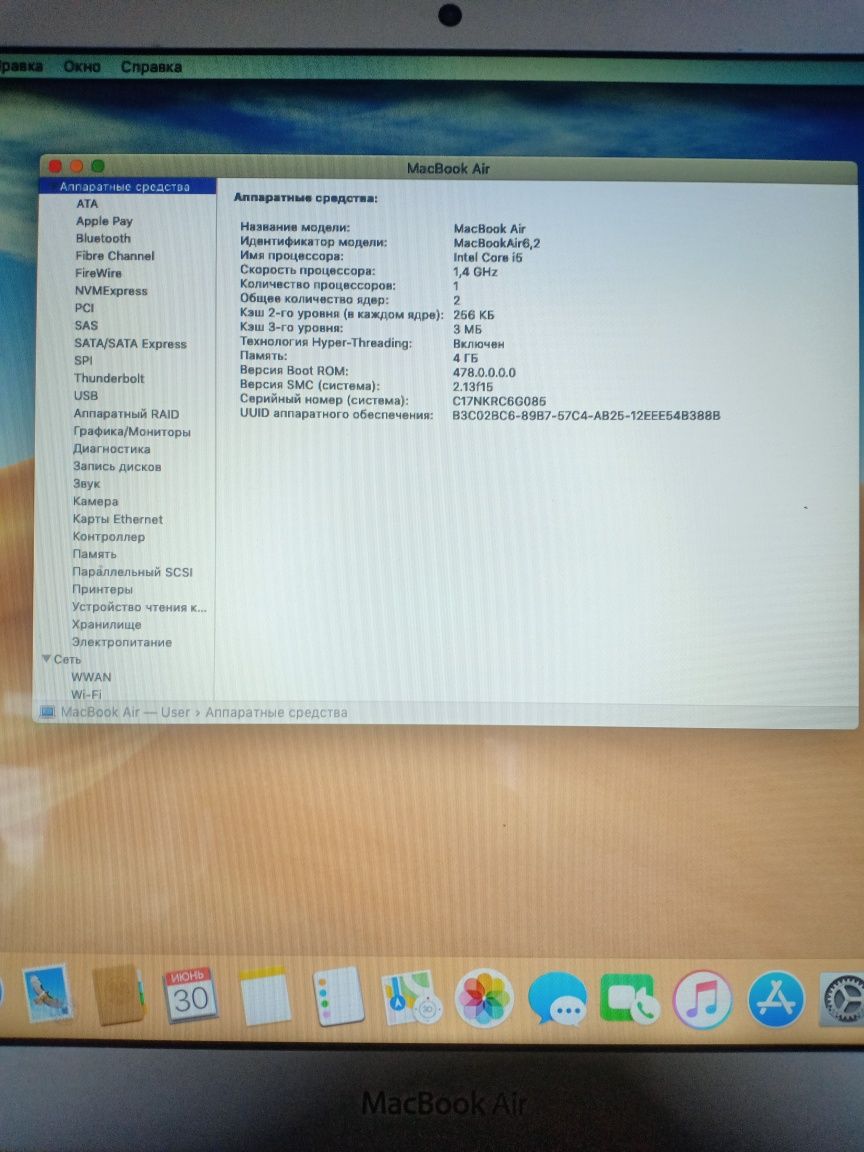Click the L2 cache value 256 КБ
Image resolution: width=864 pixels, height=1152 pixels.
pyautogui.click(x=473, y=314)
